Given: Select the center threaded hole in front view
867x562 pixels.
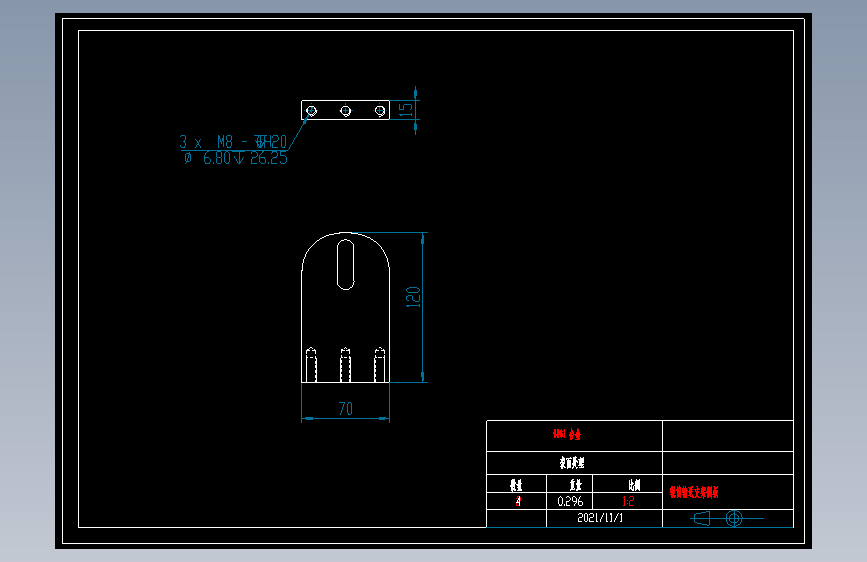Looking at the screenshot, I should click(x=346, y=365).
